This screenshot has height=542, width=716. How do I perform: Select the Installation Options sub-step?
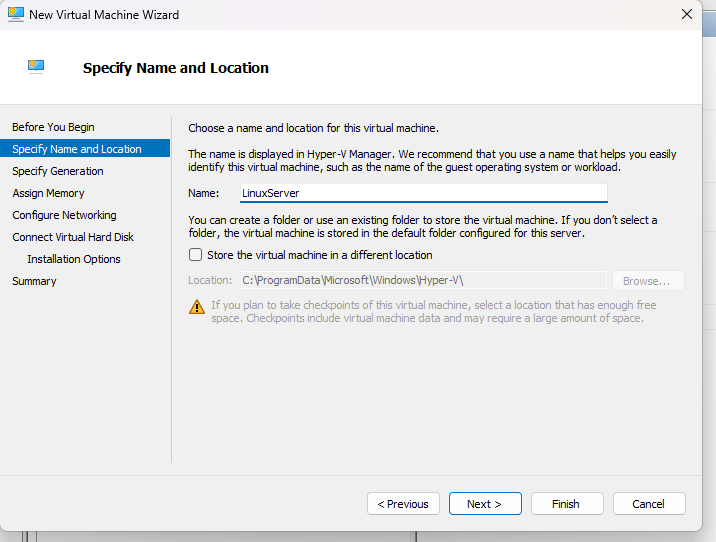(x=74, y=259)
